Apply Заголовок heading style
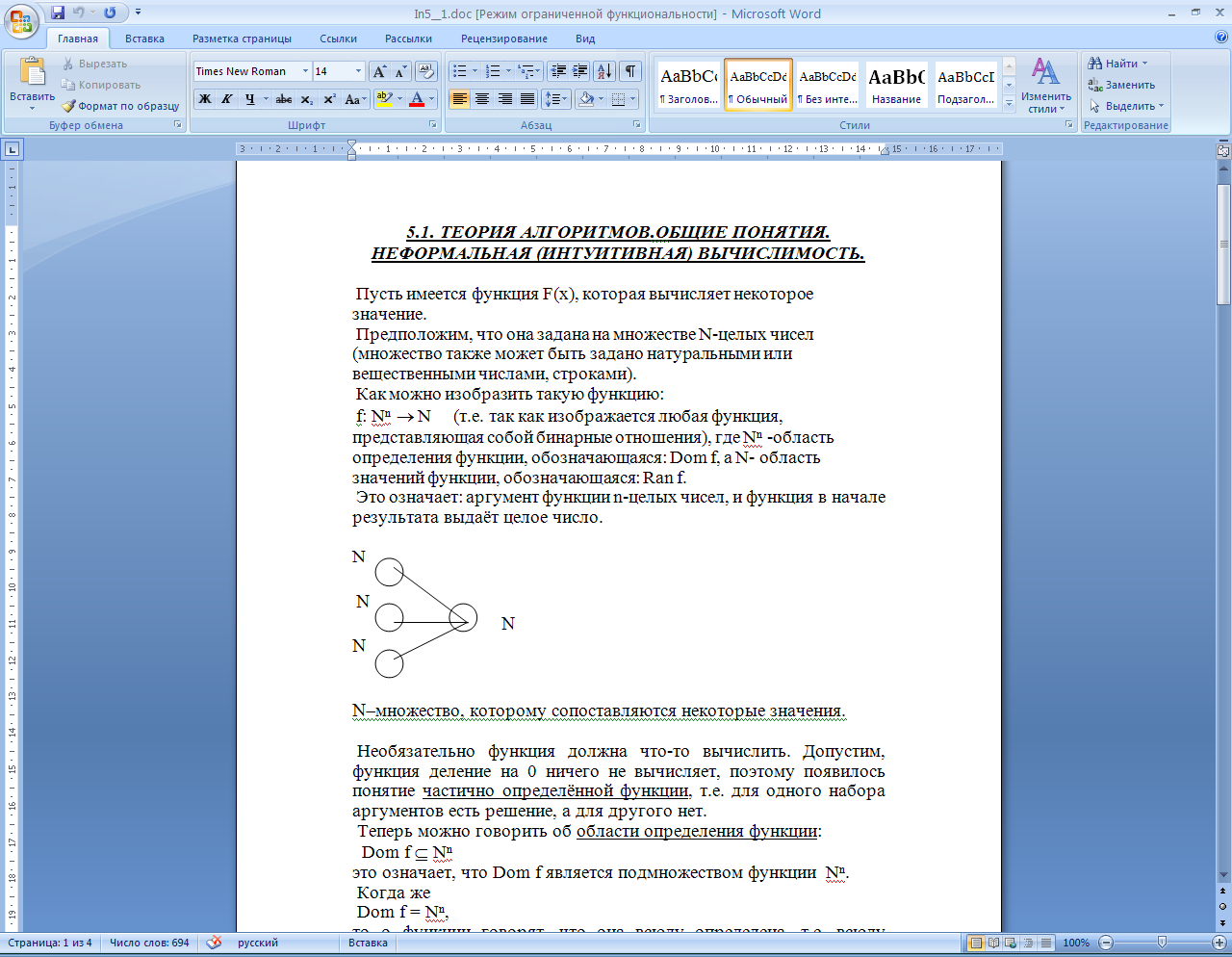The image size is (1232, 957). [x=688, y=85]
